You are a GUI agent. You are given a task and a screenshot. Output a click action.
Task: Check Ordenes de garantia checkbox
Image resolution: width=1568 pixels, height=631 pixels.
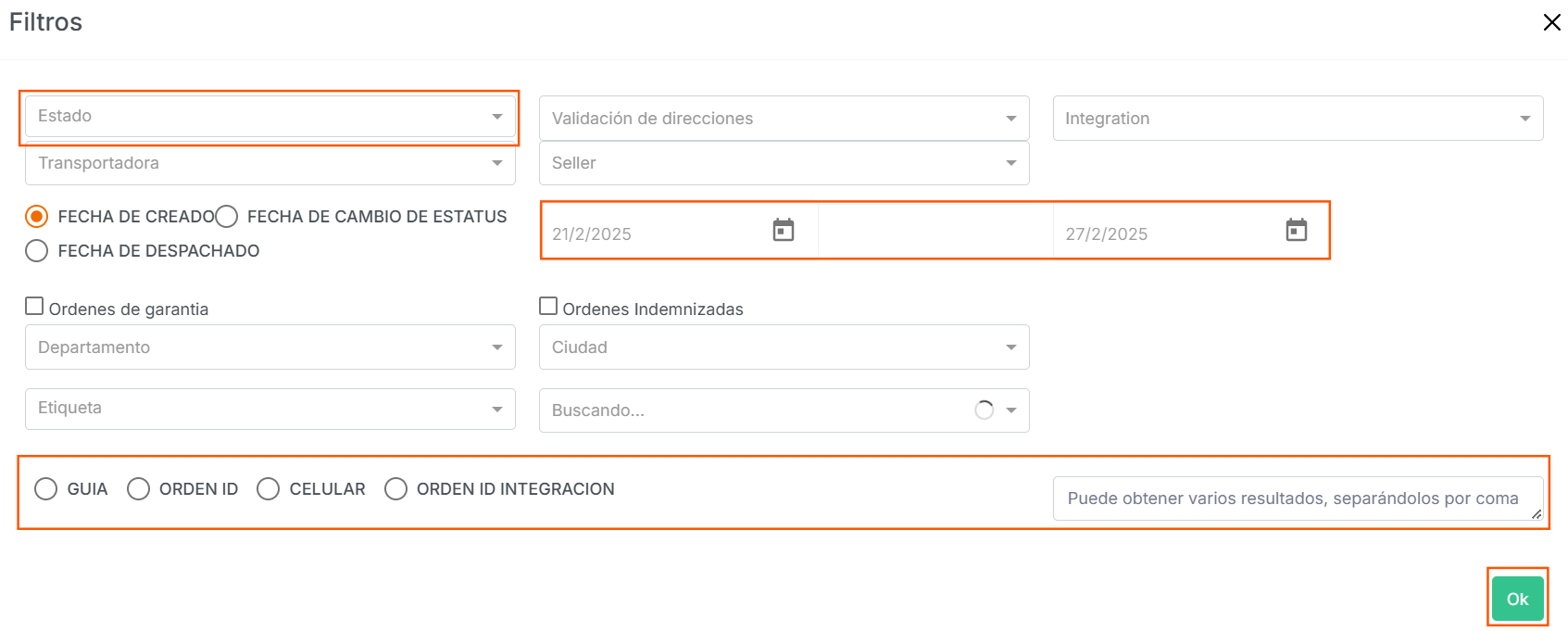34,307
